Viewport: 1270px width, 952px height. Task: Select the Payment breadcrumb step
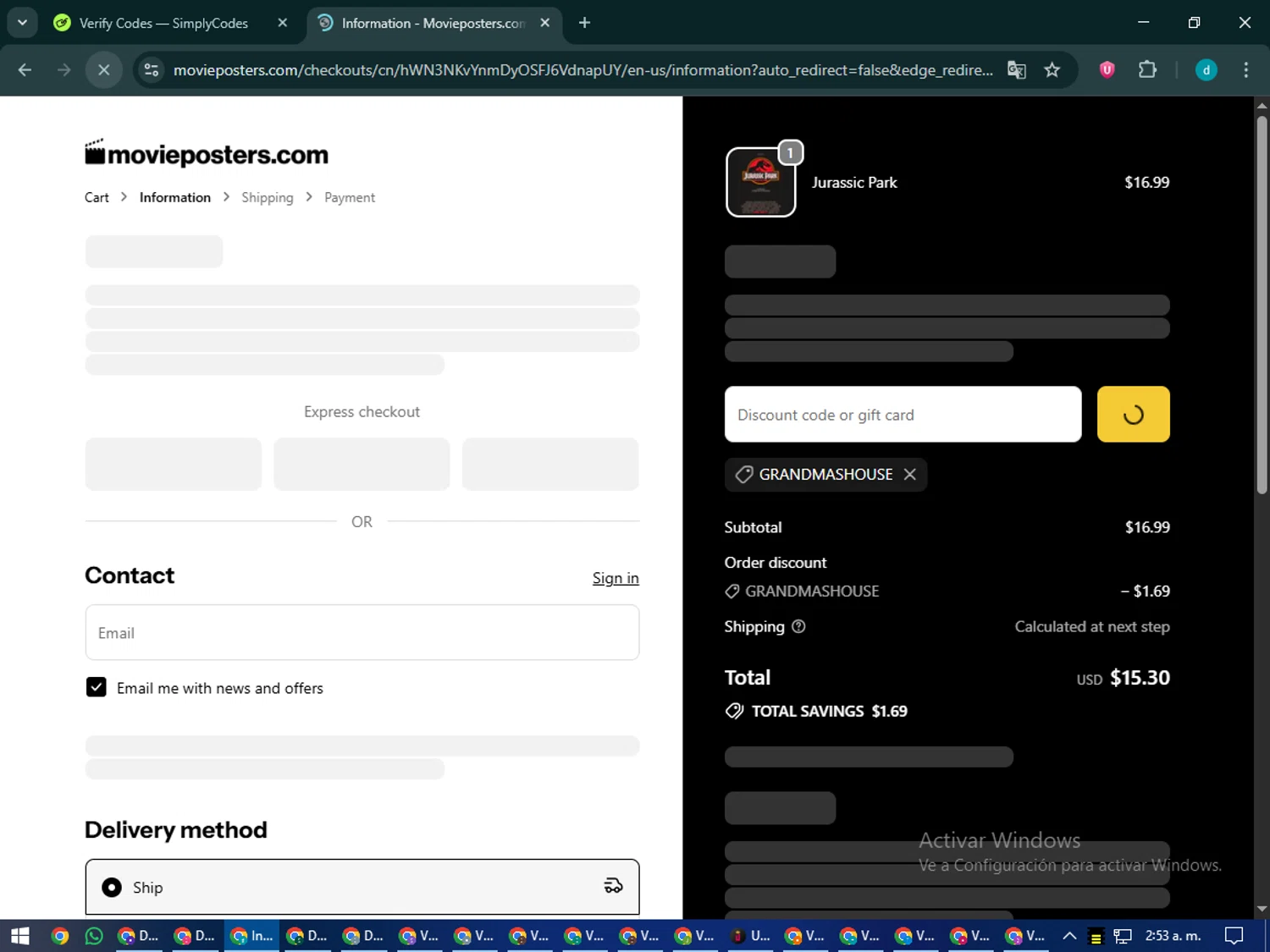coord(350,197)
